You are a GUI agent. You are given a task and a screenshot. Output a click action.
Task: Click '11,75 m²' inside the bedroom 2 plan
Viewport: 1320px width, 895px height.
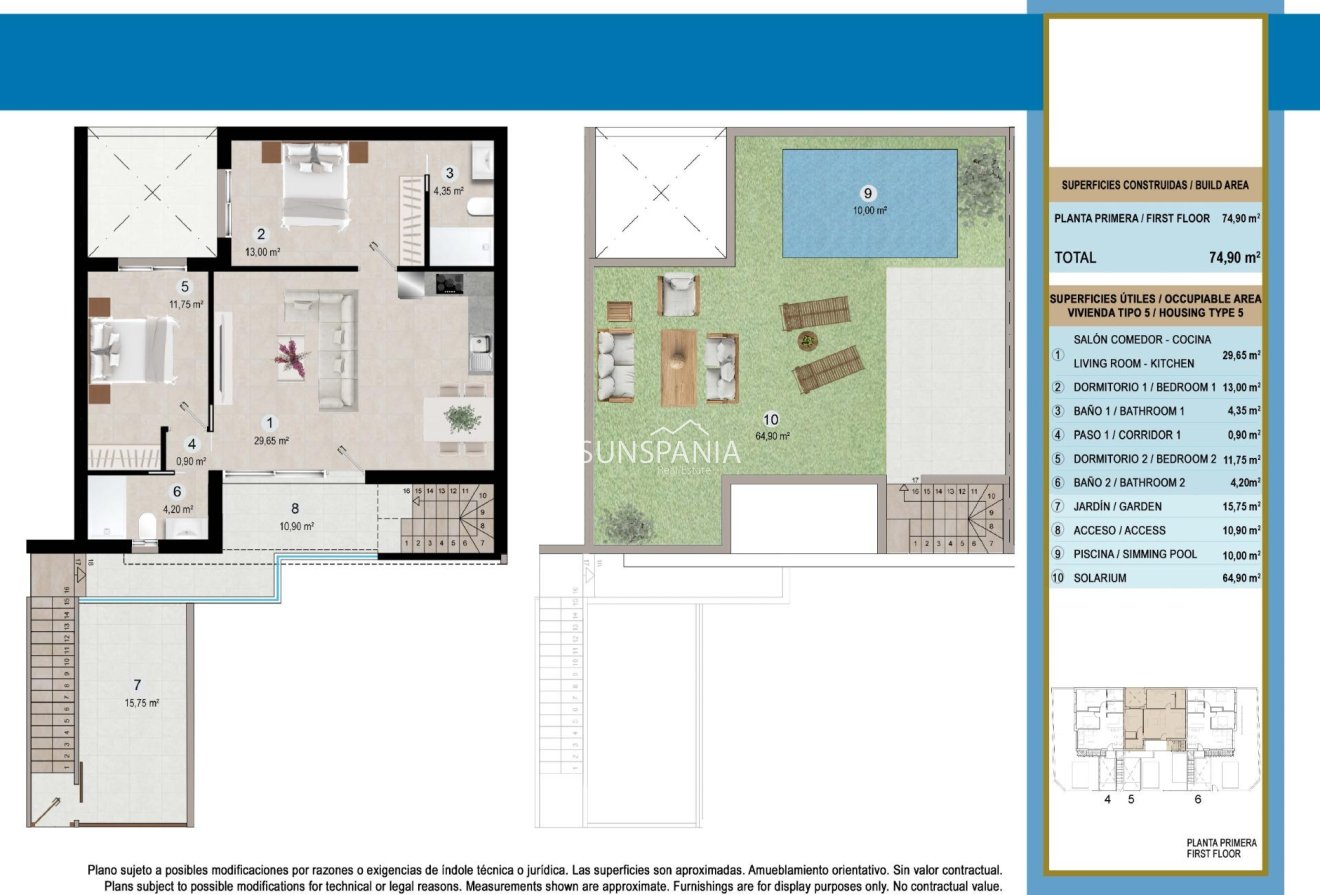(187, 304)
